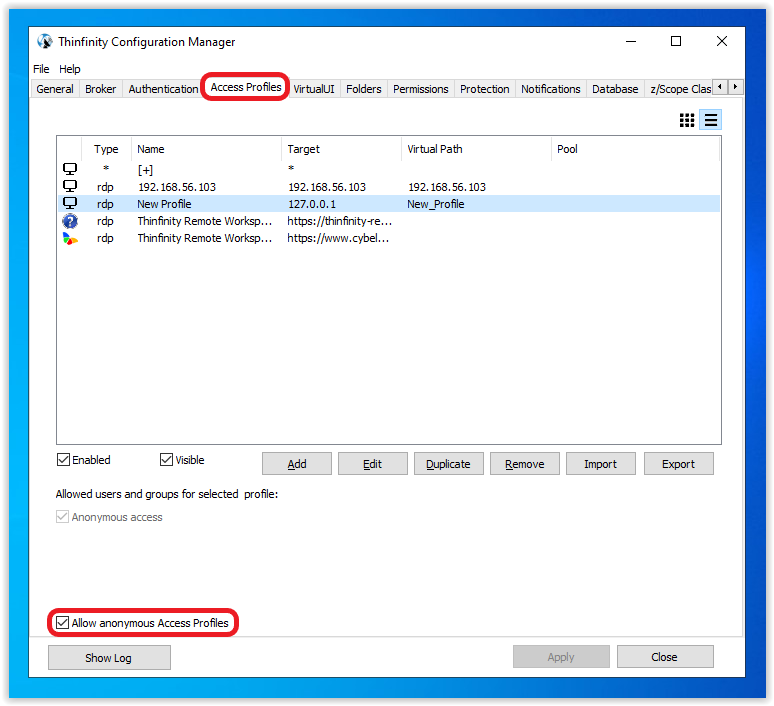Maximize the Thinfinity Configuration Manager window

(x=676, y=41)
